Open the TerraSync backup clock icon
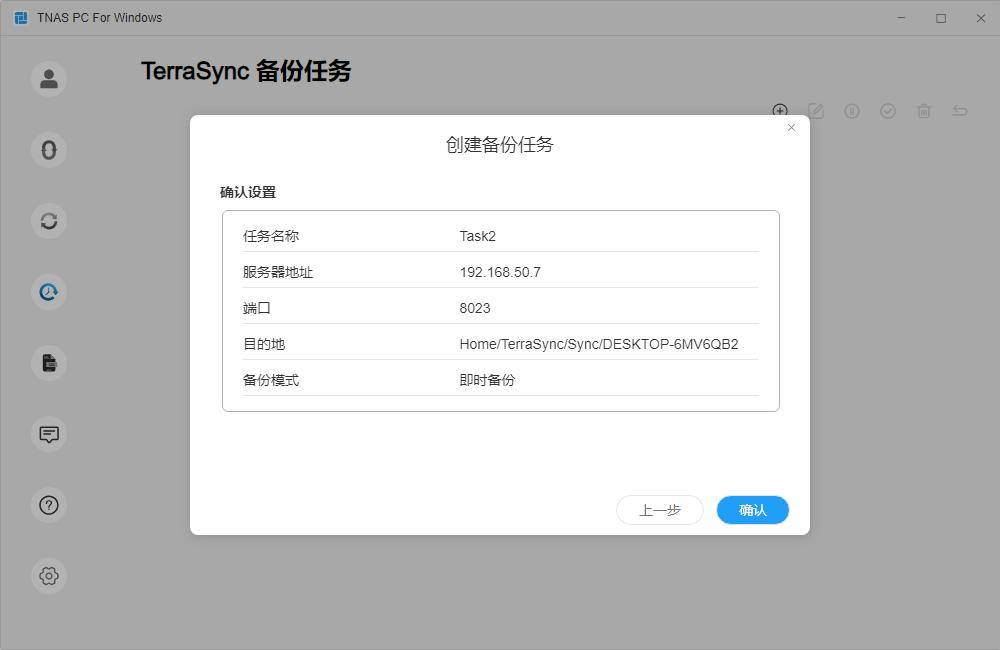The image size is (1000, 650). coord(49,292)
